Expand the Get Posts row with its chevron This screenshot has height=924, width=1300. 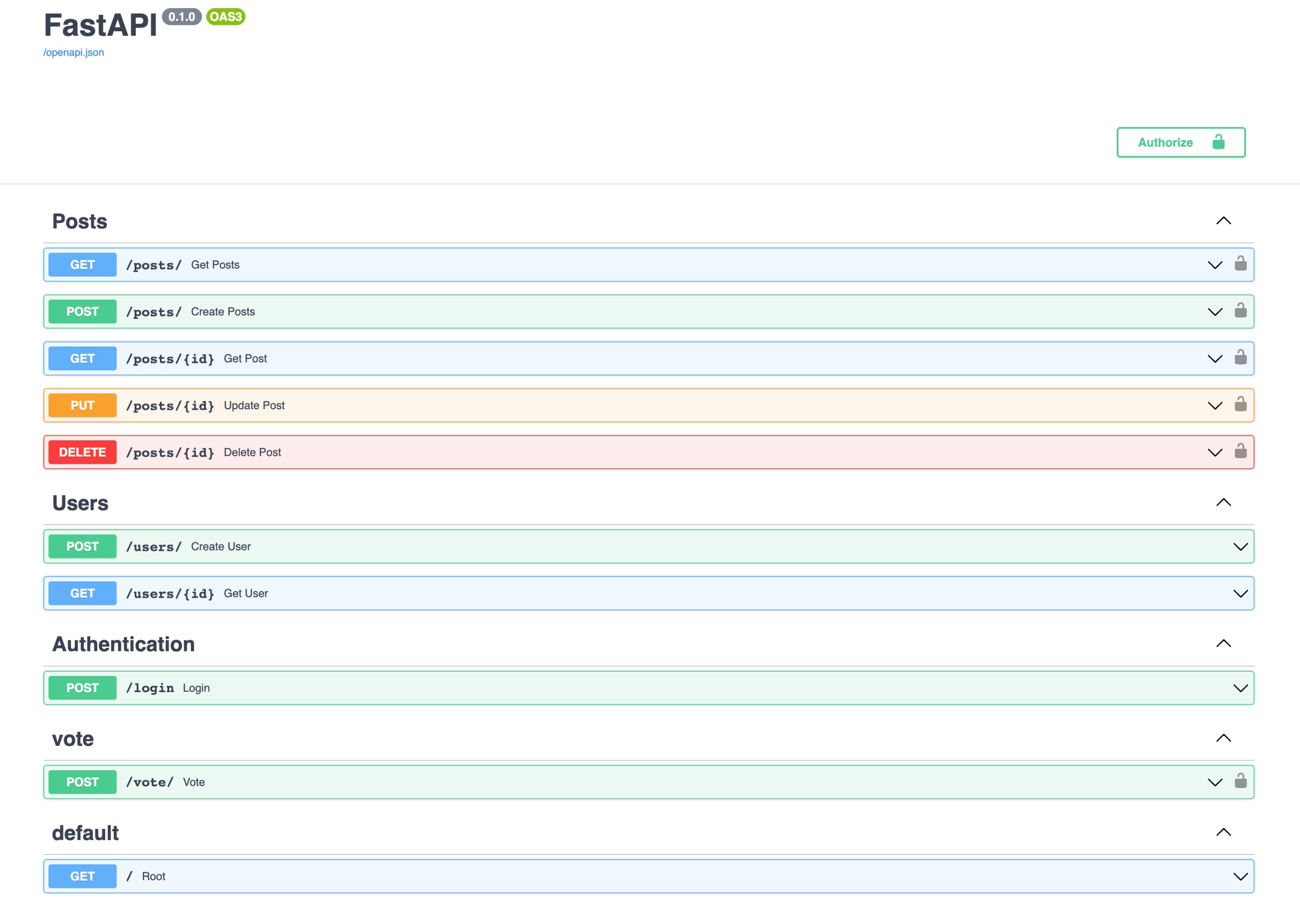[1215, 265]
